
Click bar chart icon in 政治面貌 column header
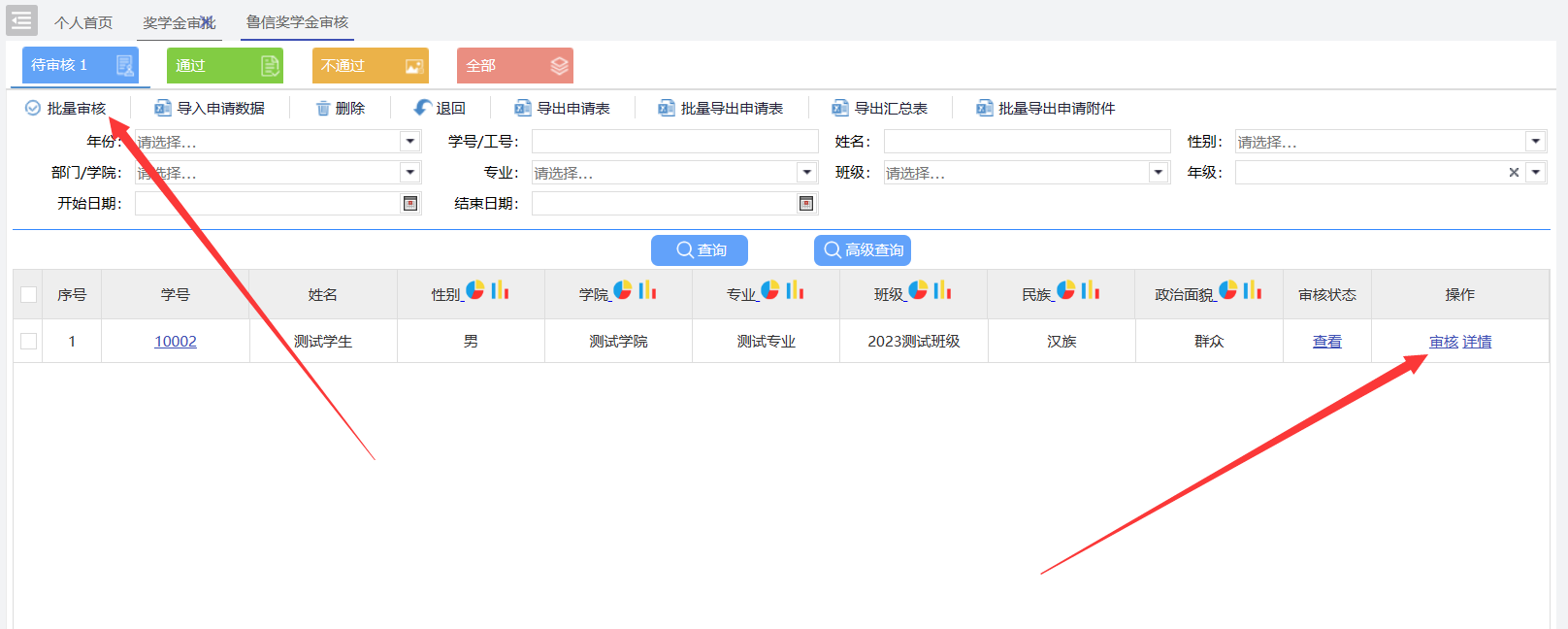tap(1253, 290)
